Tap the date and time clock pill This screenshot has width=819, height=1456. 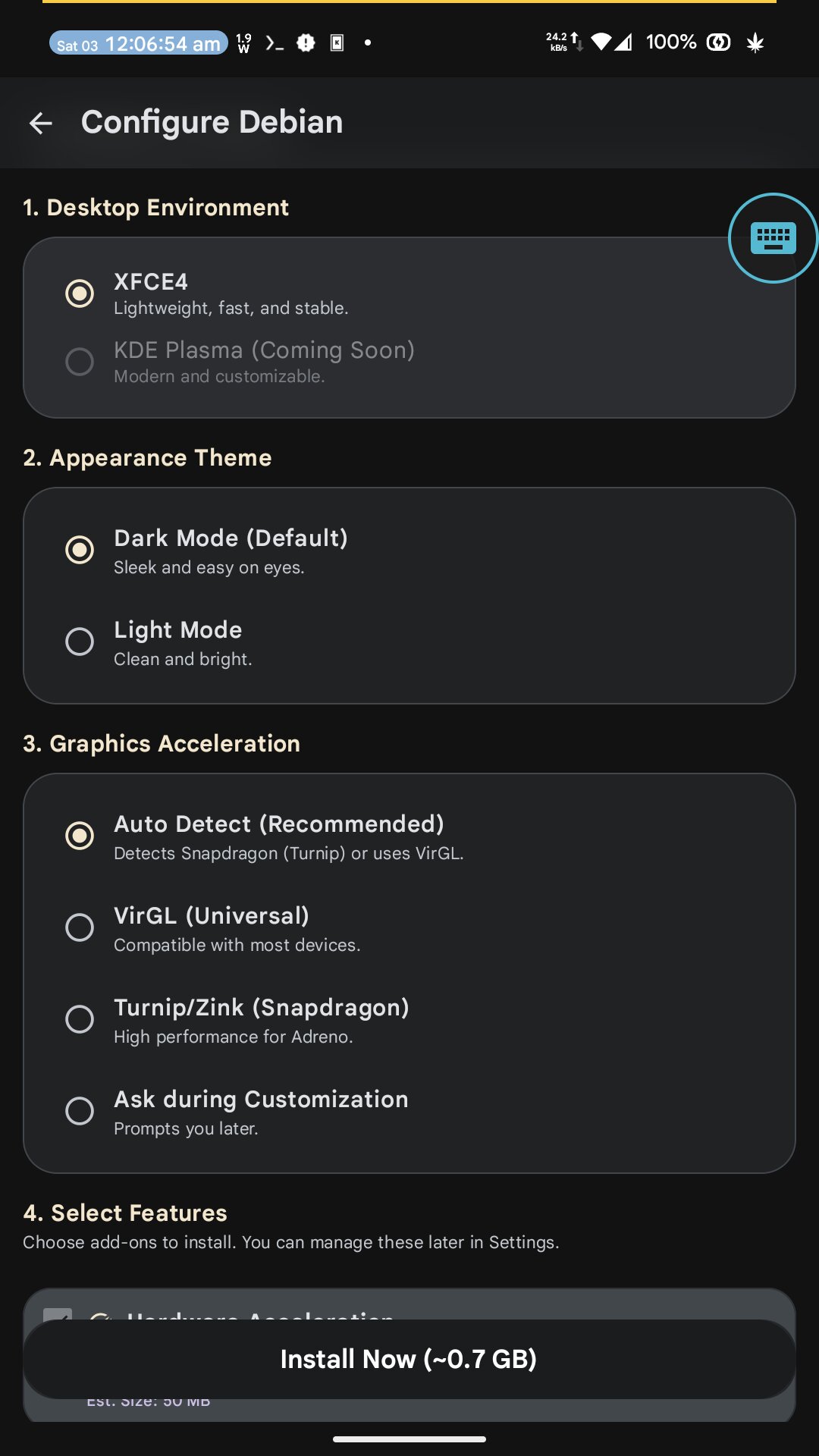coord(139,43)
